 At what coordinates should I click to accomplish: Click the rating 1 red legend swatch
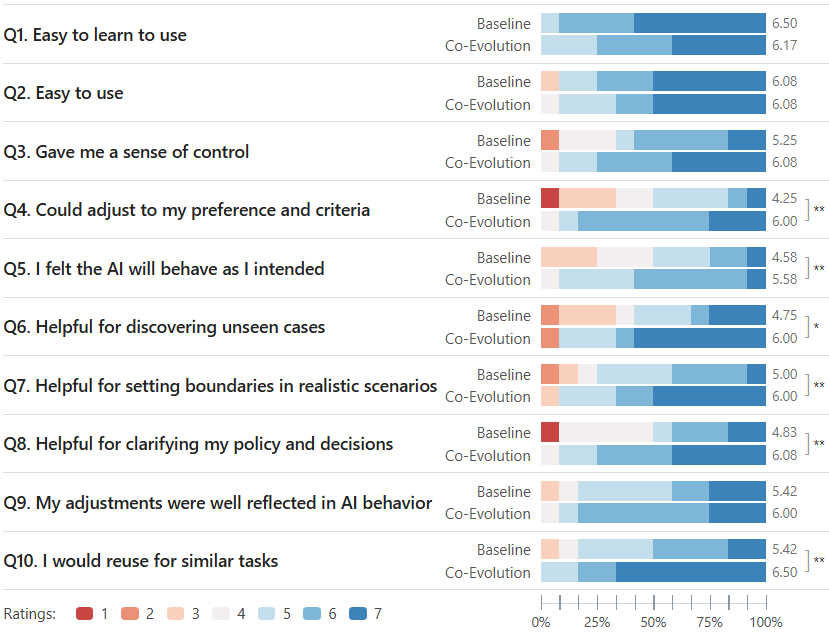[85, 614]
